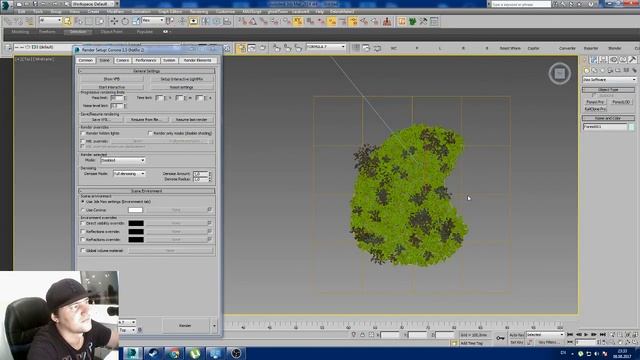Open the Steam taskbar icon
Image resolution: width=640 pixels, height=360 pixels.
pos(153,353)
